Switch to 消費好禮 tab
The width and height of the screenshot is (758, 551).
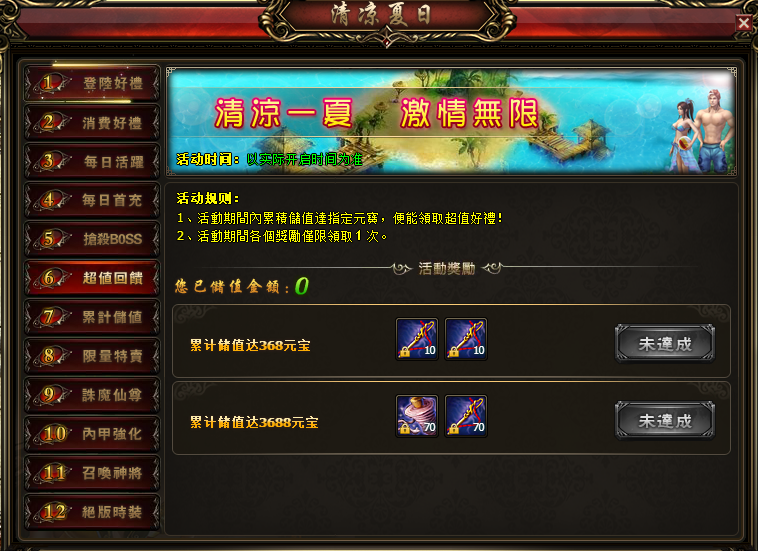(x=92, y=122)
